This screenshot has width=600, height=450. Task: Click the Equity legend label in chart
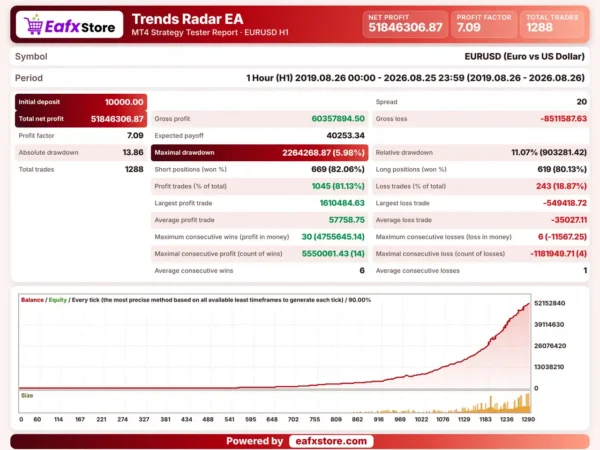[58, 300]
